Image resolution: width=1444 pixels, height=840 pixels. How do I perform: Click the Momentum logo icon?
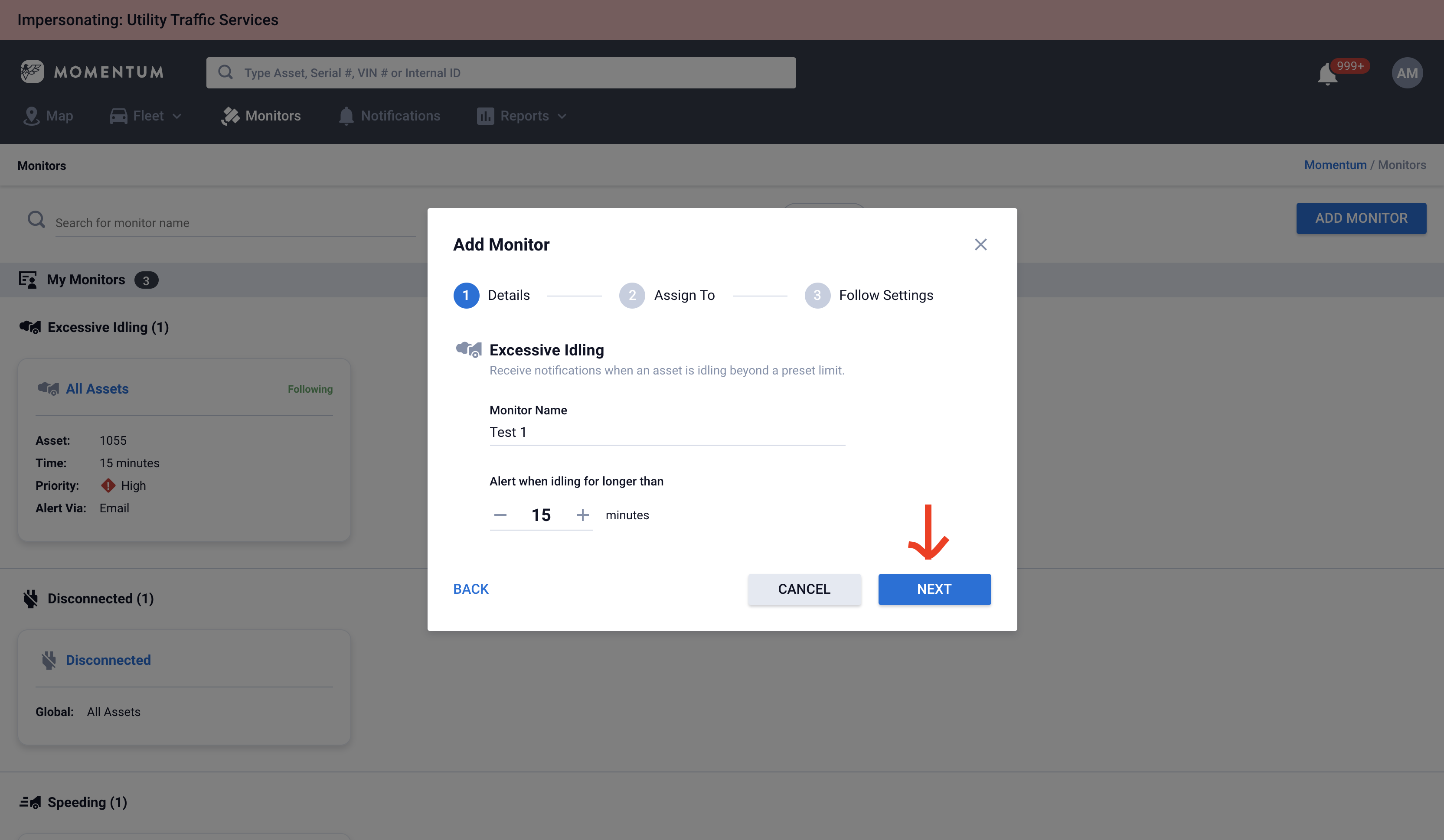[x=32, y=72]
